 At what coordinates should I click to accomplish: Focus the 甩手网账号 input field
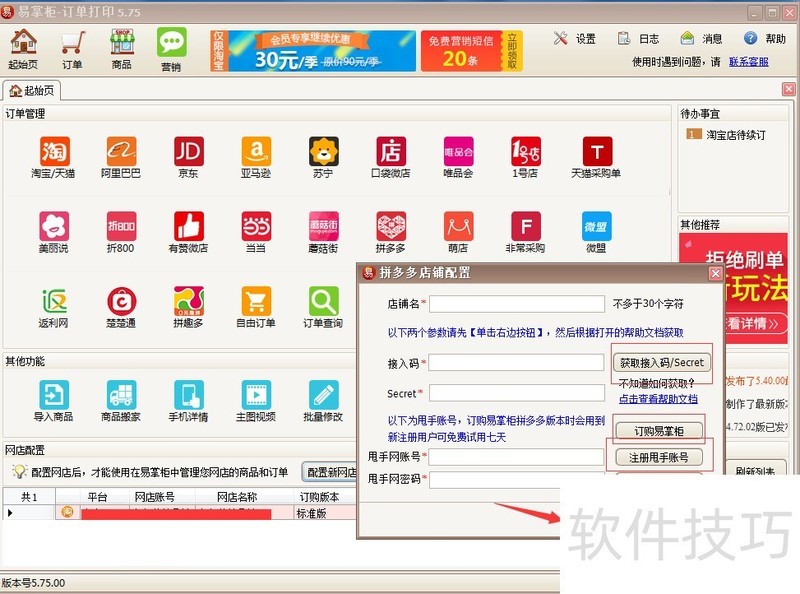point(516,457)
